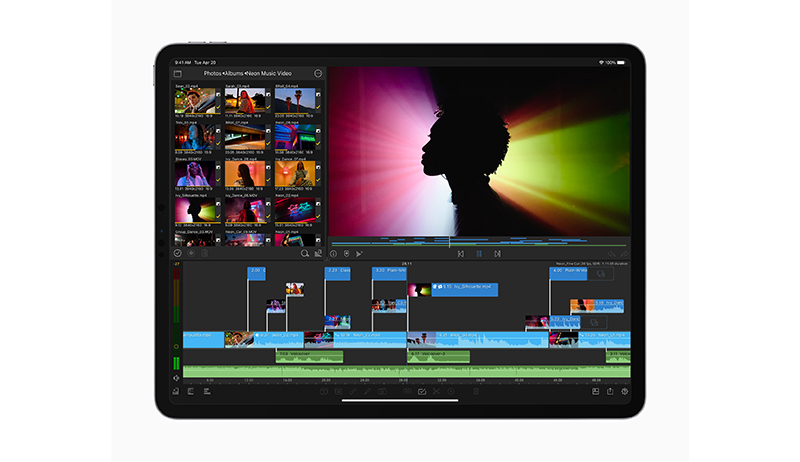Toggle the multi-select checkbox tool

(x=422, y=392)
